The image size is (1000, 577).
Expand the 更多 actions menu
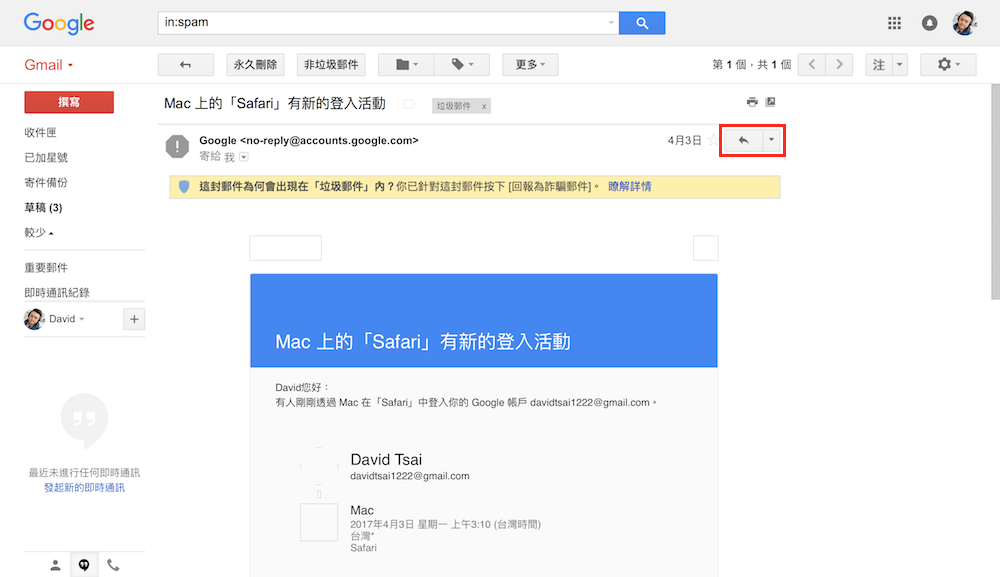[530, 65]
